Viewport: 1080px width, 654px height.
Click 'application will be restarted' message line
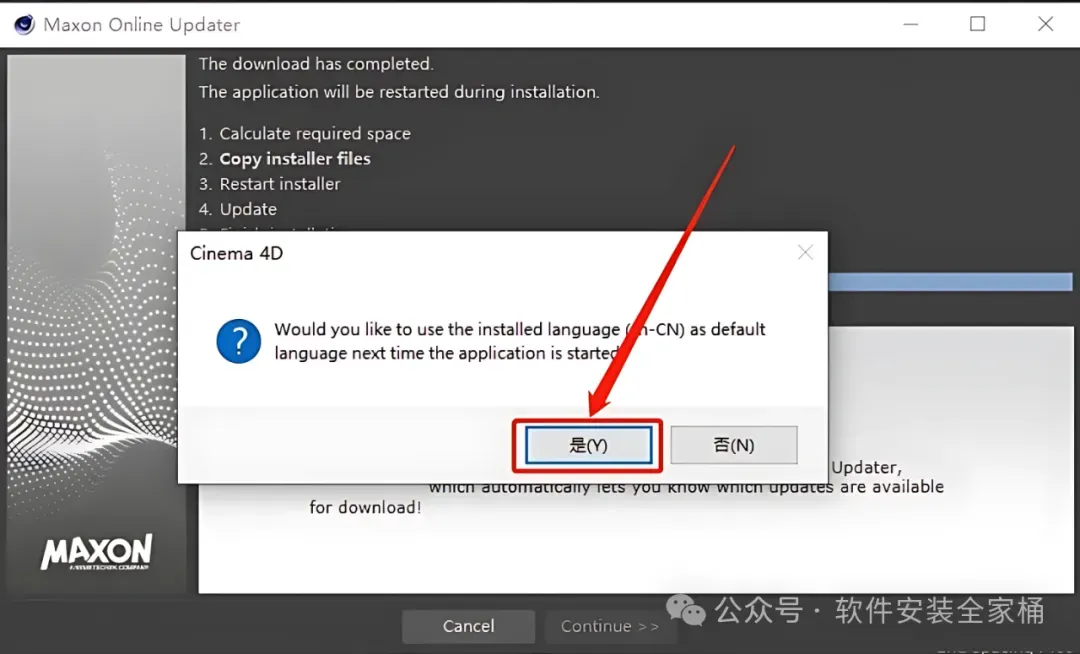399,92
